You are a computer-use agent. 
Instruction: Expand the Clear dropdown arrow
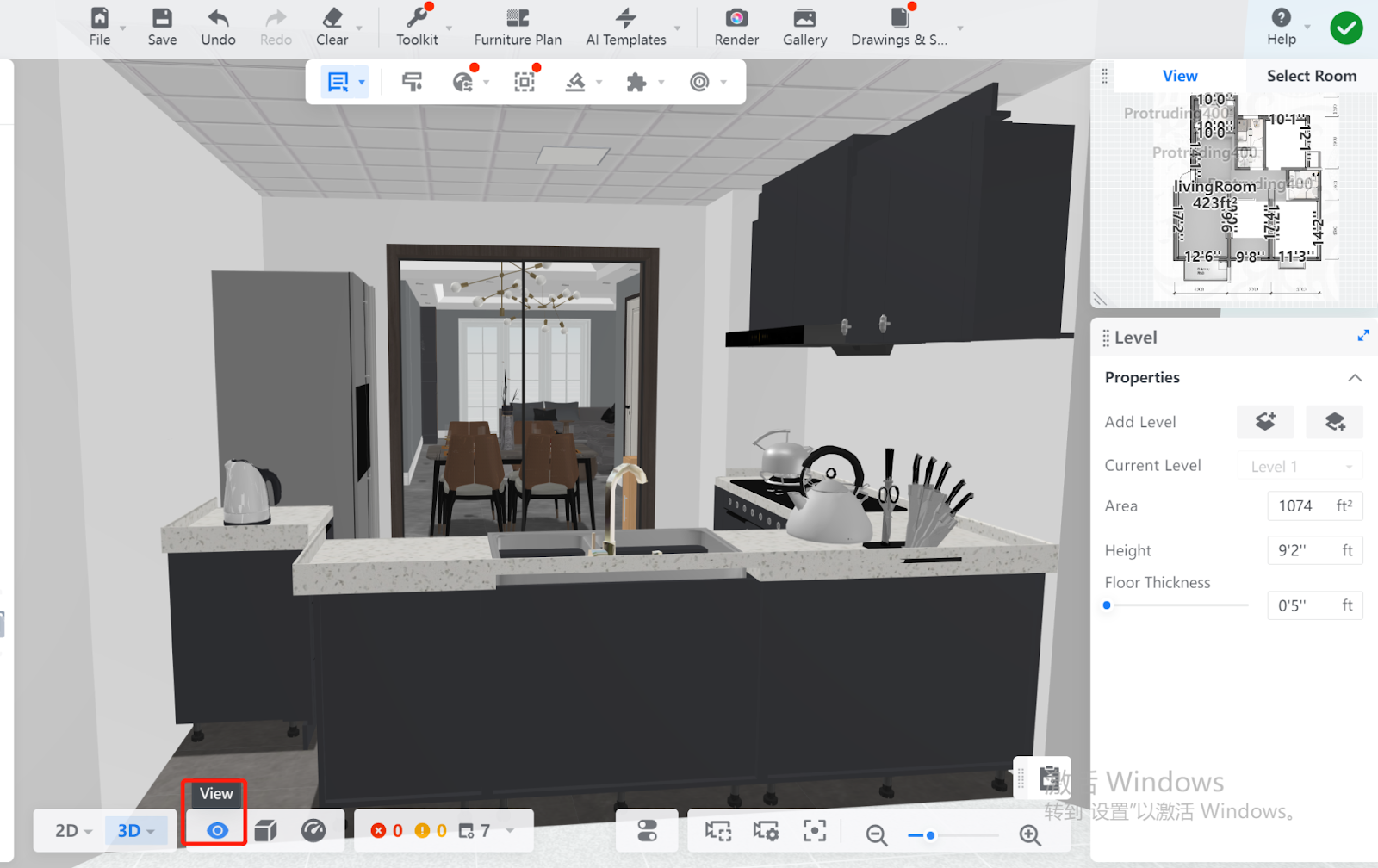tap(359, 28)
